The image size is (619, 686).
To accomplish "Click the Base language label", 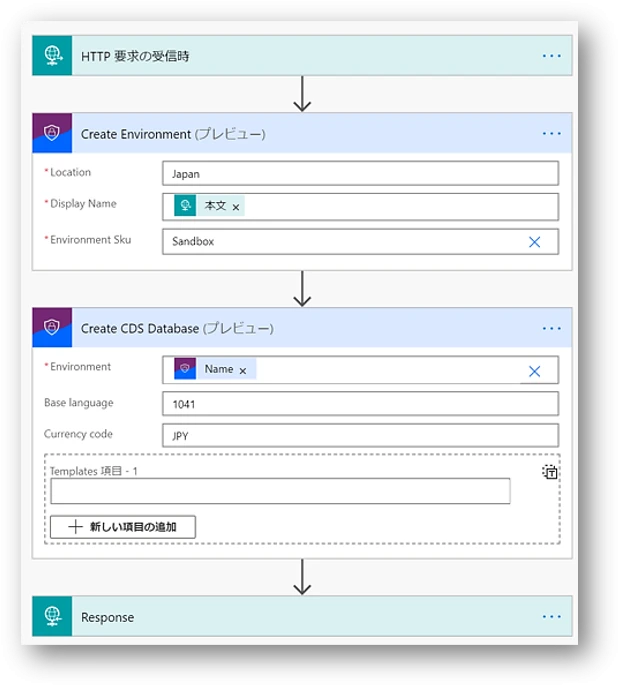I will (79, 403).
